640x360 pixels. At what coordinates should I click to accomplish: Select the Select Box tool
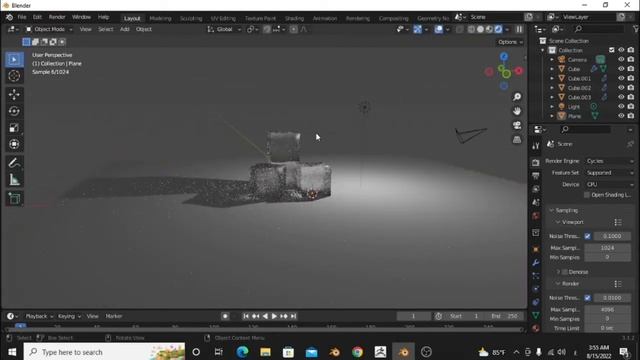(x=14, y=60)
